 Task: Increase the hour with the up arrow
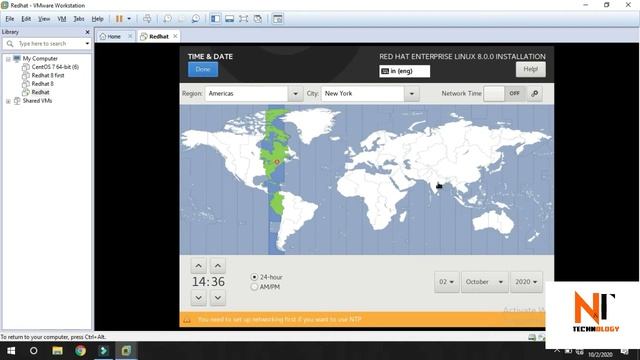click(x=198, y=266)
